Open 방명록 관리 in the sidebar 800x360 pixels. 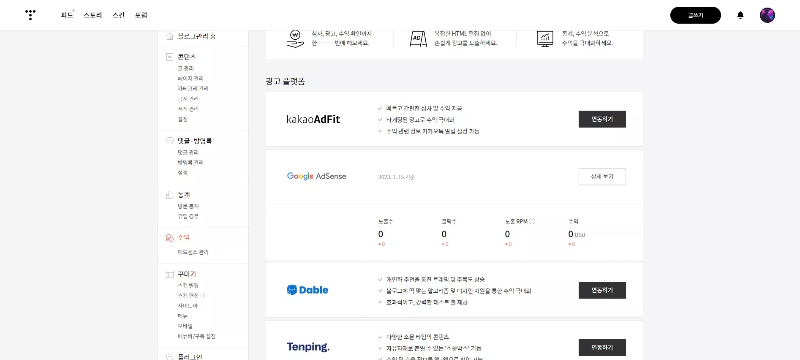click(190, 162)
